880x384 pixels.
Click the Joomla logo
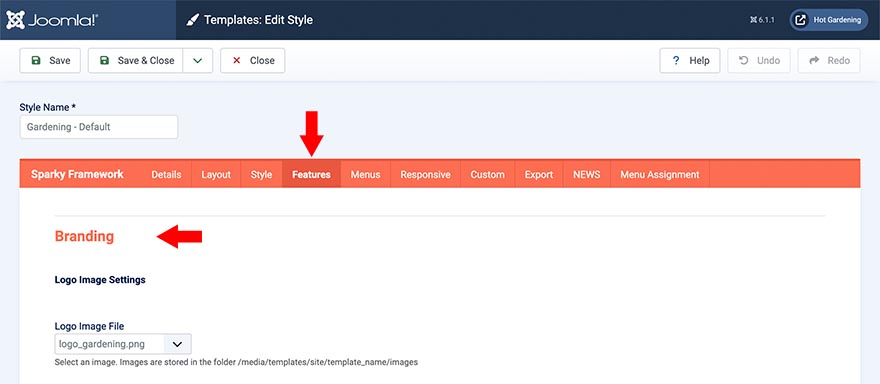point(53,20)
